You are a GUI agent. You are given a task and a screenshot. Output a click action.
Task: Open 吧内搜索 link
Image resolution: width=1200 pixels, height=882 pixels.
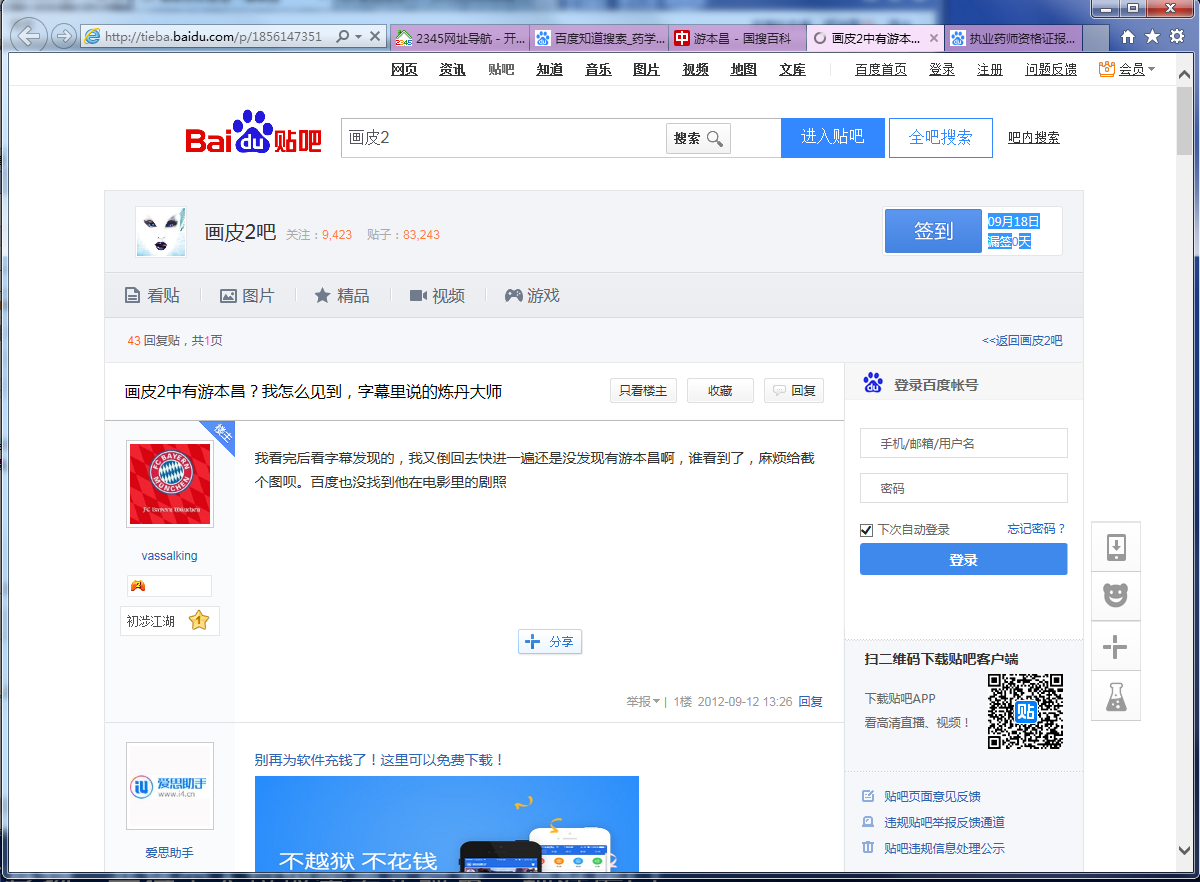pyautogui.click(x=1034, y=138)
